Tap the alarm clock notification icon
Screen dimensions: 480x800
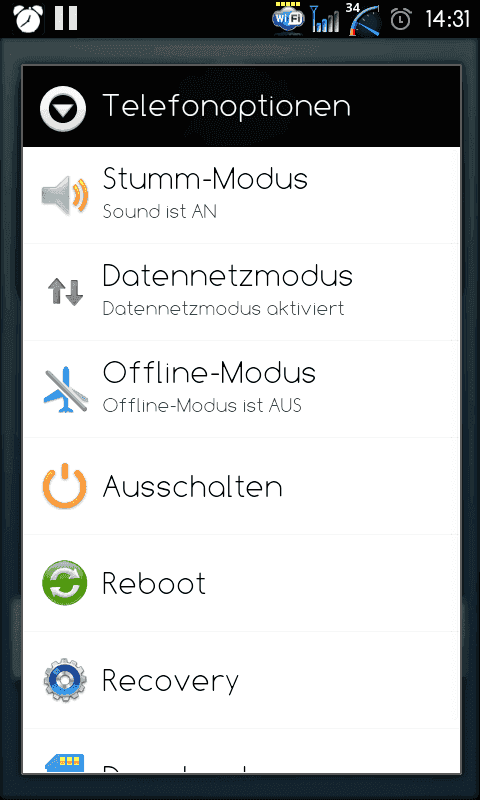pos(28,18)
